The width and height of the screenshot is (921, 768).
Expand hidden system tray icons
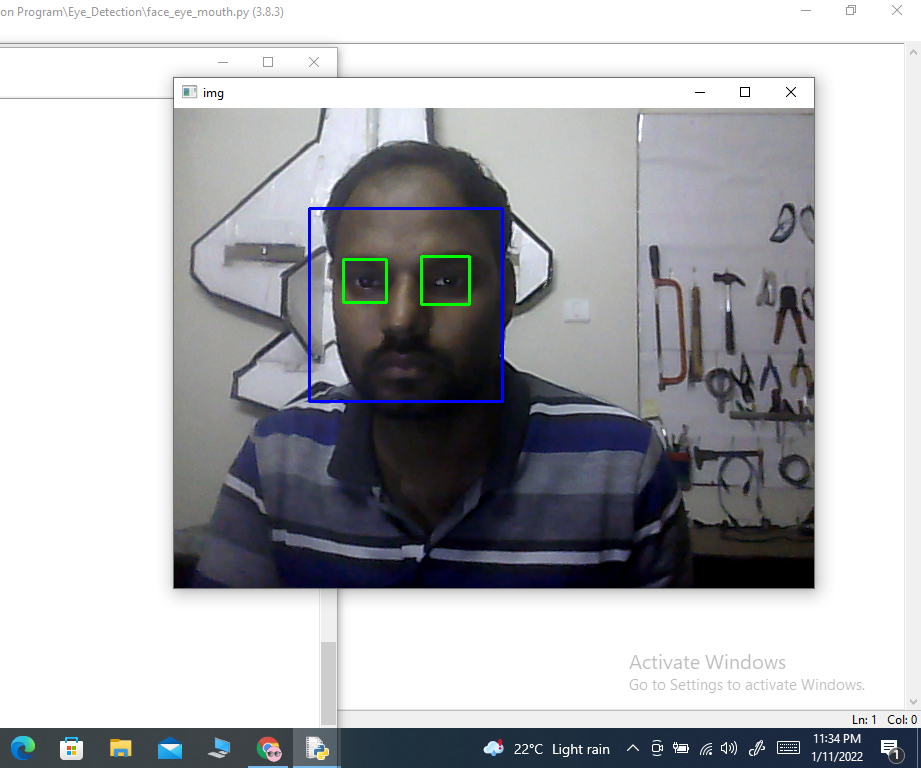[632, 748]
